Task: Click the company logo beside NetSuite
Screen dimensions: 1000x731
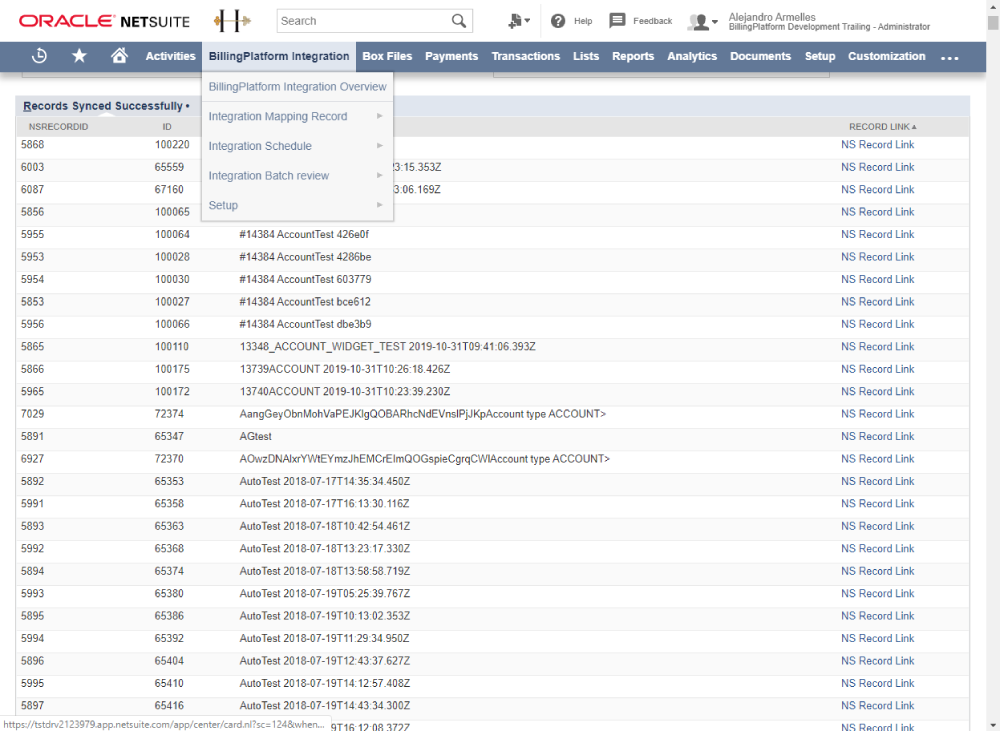Action: coord(232,21)
